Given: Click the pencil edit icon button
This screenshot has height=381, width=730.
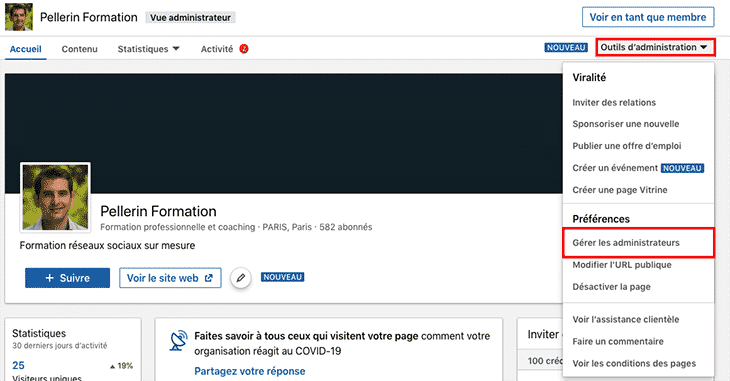Looking at the screenshot, I should click(x=241, y=278).
